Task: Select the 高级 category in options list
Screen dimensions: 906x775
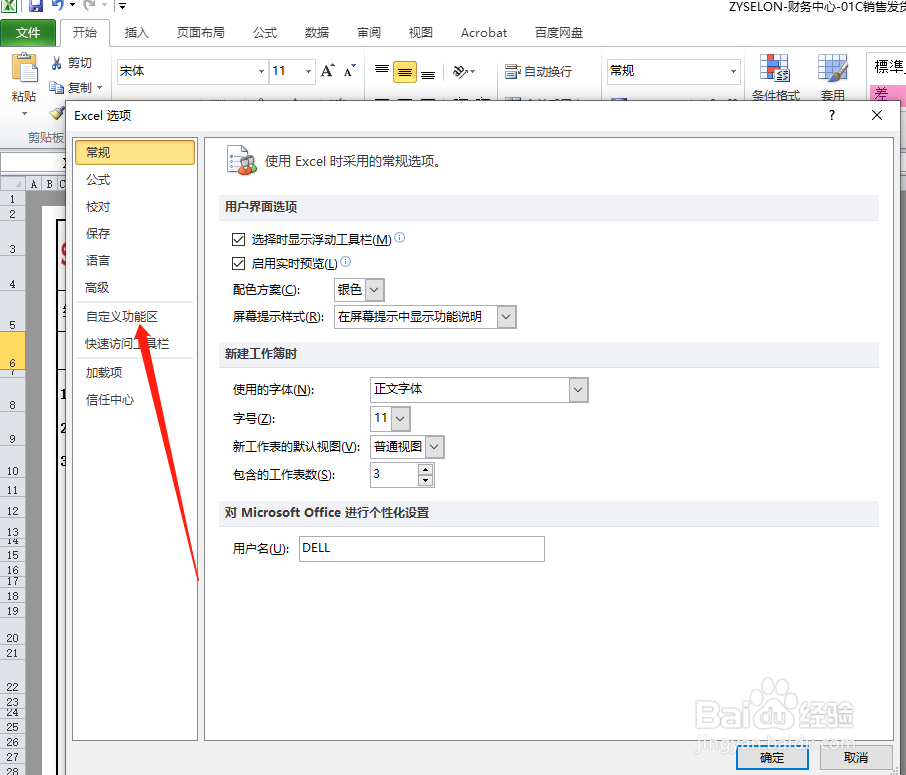Action: tap(135, 287)
